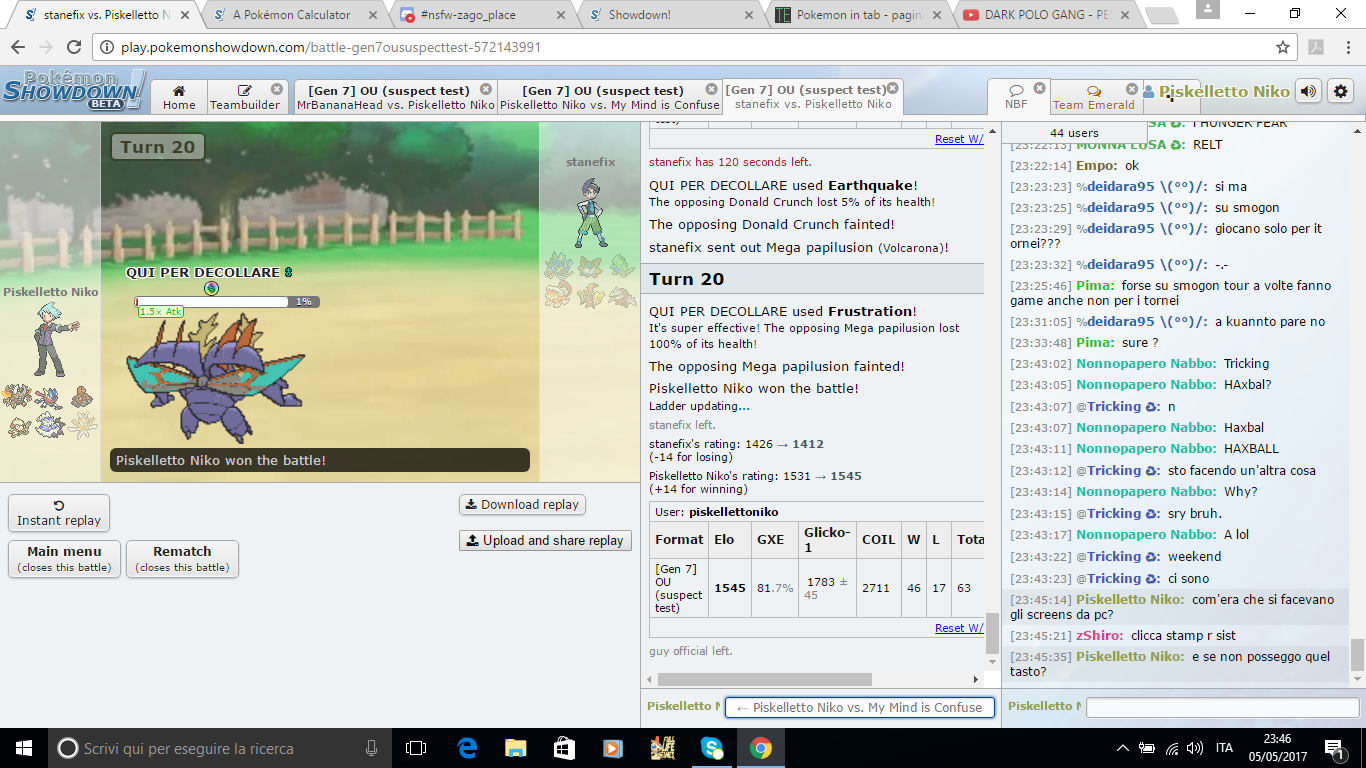Viewport: 1366px width, 768px height.
Task: Click the Instant replay button
Action: 59,513
